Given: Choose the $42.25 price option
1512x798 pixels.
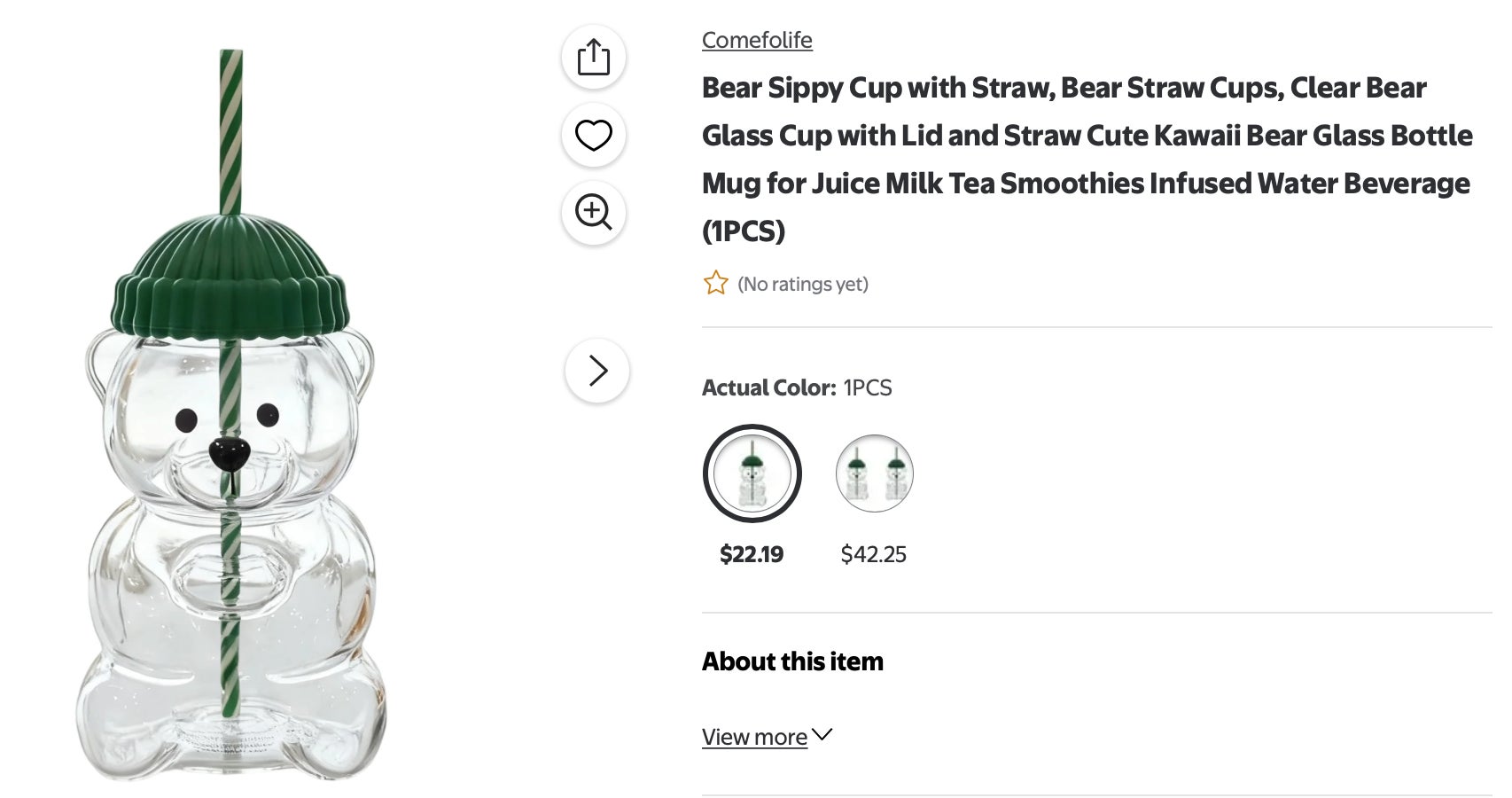Looking at the screenshot, I should [873, 554].
